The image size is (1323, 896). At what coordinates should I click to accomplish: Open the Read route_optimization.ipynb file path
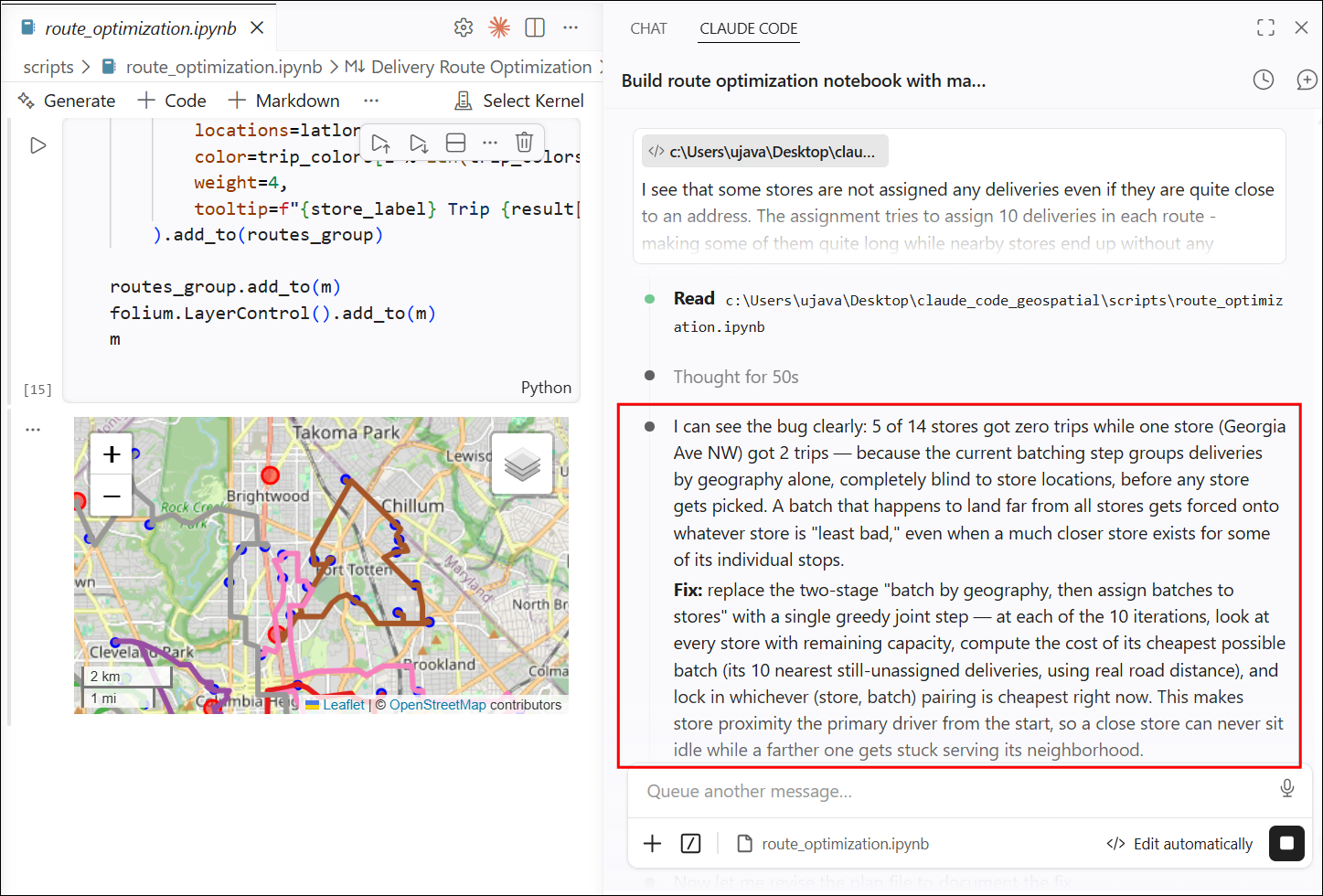point(978,314)
